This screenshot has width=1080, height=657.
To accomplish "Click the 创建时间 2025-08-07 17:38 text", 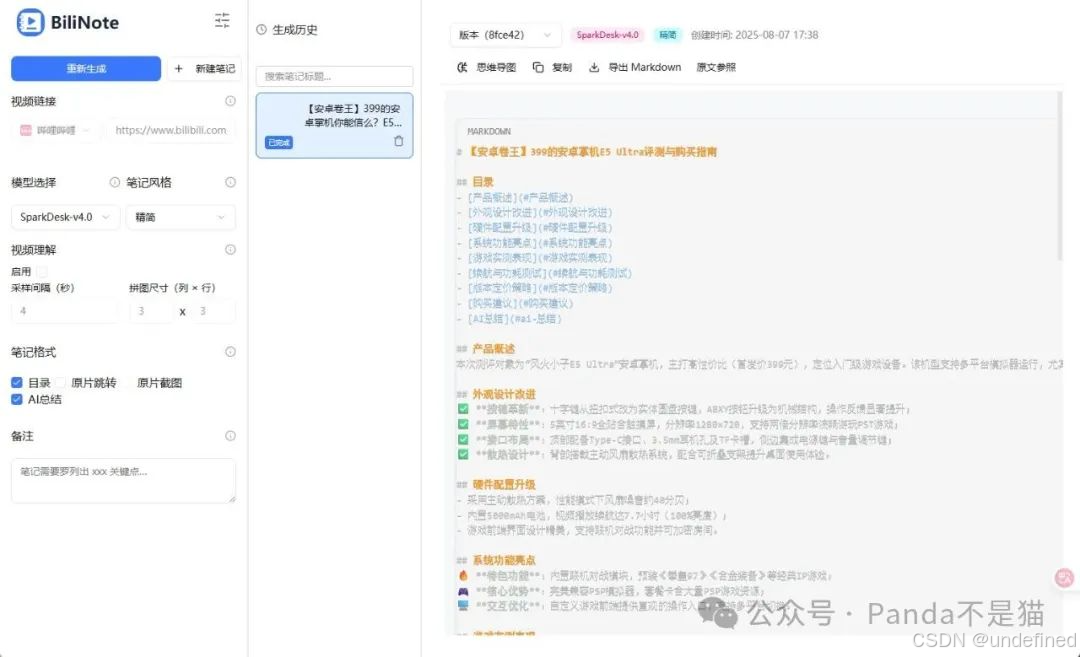I will pyautogui.click(x=754, y=34).
